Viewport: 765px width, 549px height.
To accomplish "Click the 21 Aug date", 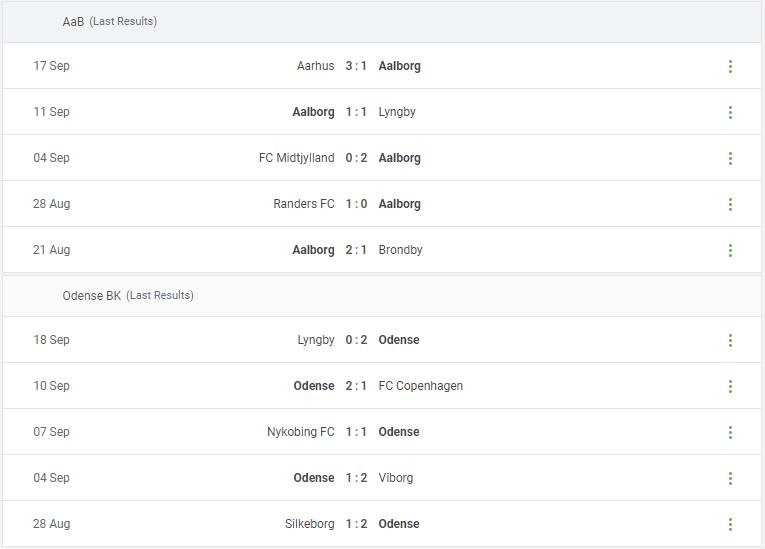I will point(51,250).
